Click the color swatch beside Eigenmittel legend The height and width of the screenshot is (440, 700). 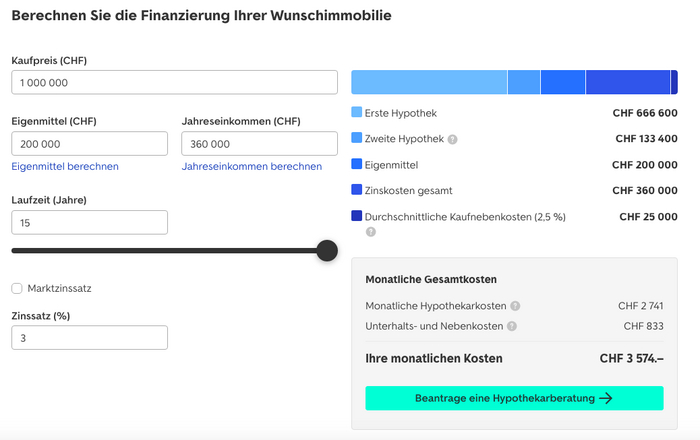click(357, 164)
